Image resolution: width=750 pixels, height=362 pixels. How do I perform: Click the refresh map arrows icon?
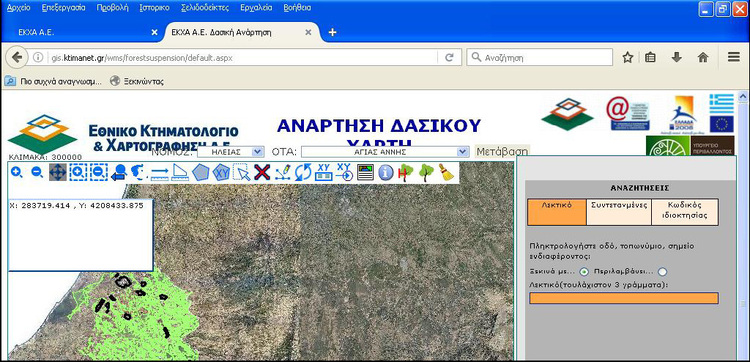303,172
